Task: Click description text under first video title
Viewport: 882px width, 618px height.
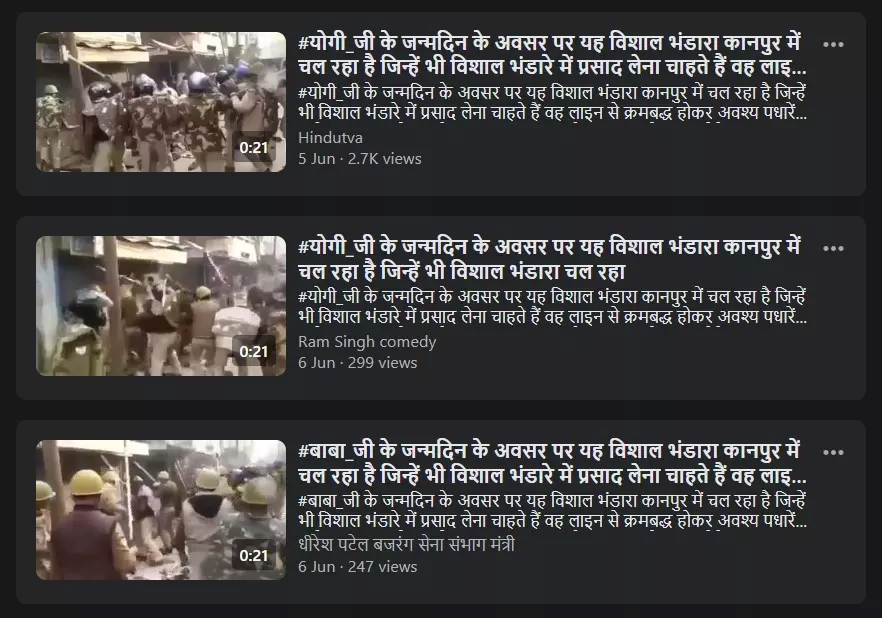Action: pyautogui.click(x=552, y=103)
